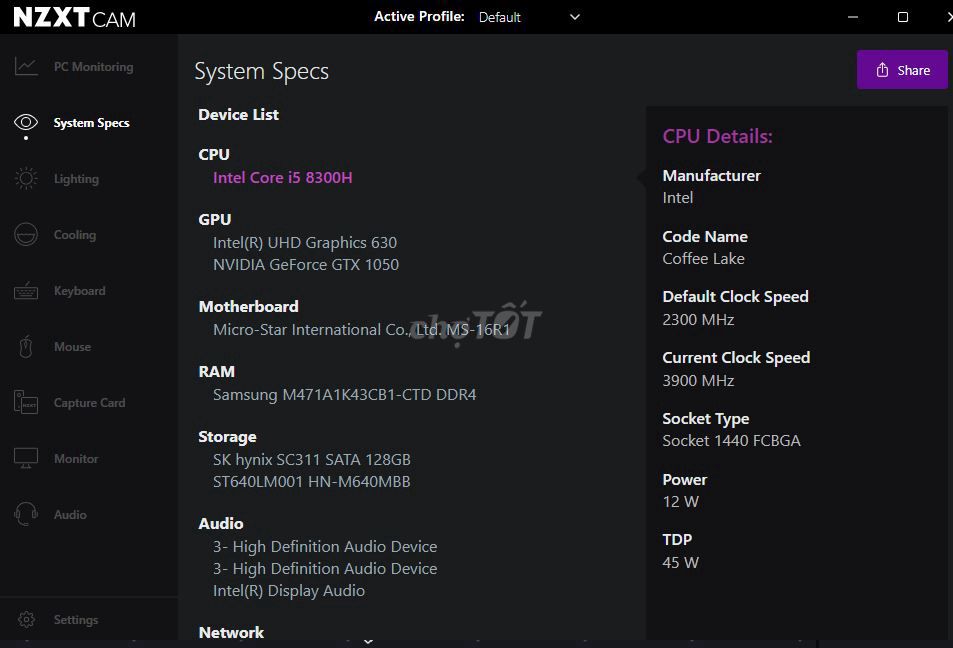Click the System Specs page title
953x648 pixels.
point(261,71)
